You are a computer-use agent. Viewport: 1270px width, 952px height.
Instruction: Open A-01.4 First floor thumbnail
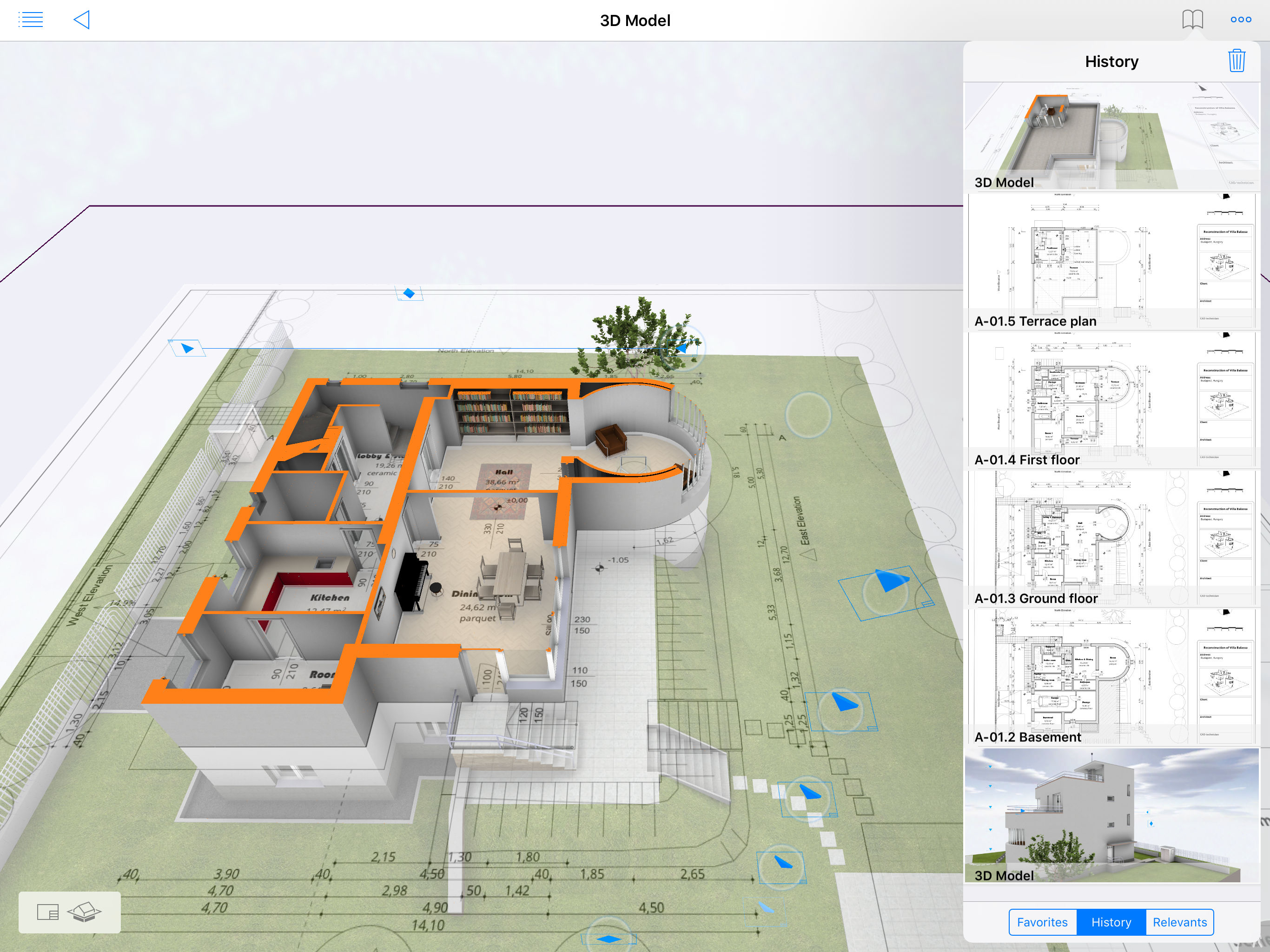coord(1111,400)
